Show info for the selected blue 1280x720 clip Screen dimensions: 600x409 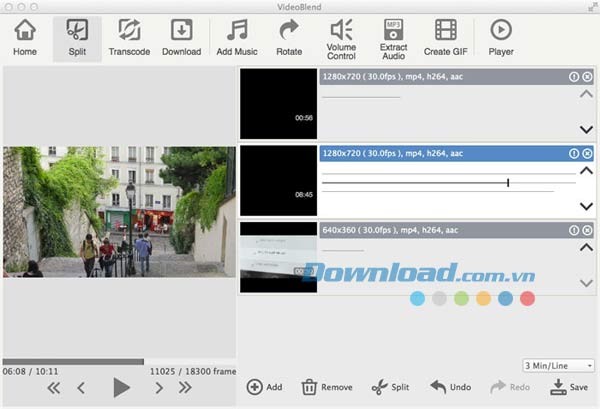tap(574, 153)
